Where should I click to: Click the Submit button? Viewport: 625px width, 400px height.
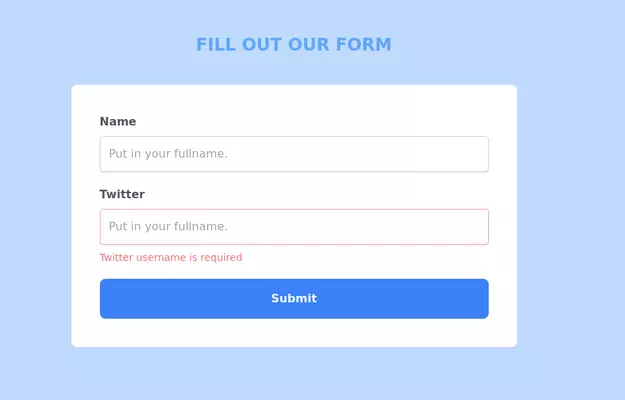point(294,298)
